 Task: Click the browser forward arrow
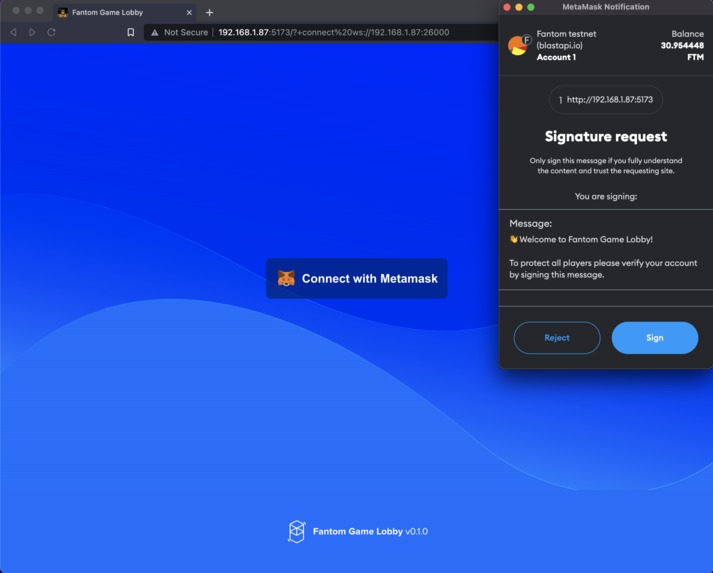[32, 32]
